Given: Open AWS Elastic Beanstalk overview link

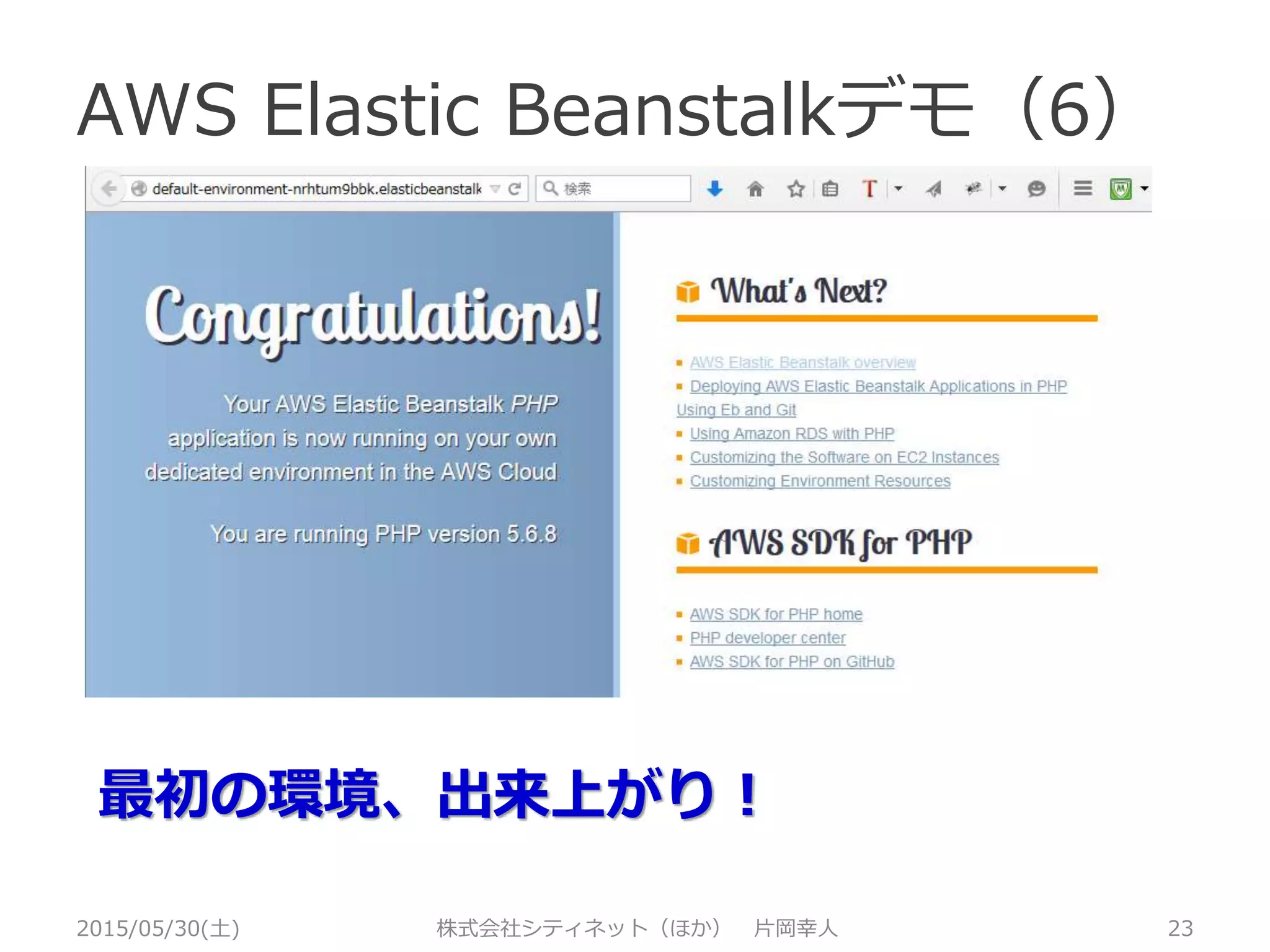Looking at the screenshot, I should [802, 363].
